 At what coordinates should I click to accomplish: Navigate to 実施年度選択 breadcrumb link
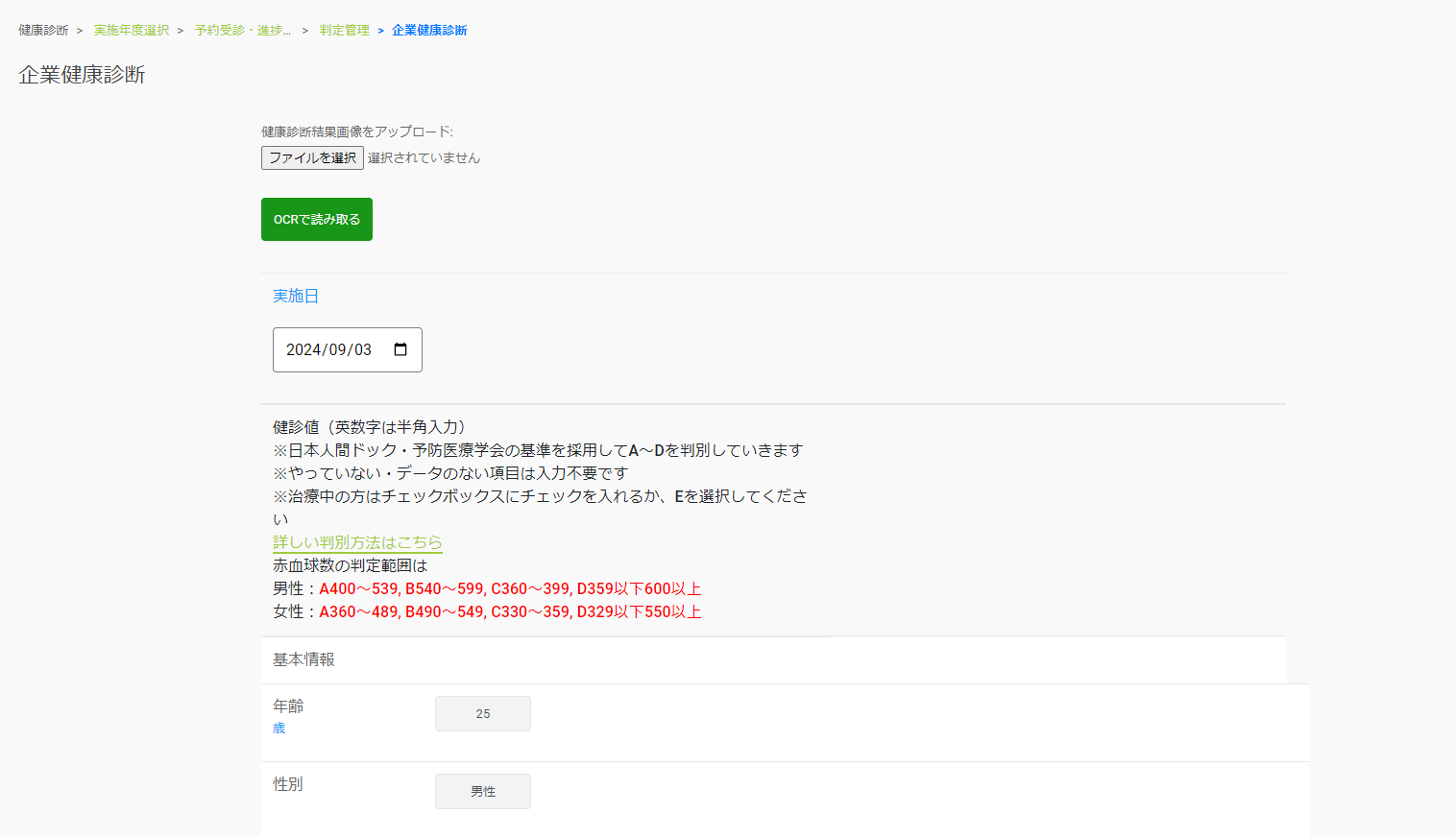(132, 31)
